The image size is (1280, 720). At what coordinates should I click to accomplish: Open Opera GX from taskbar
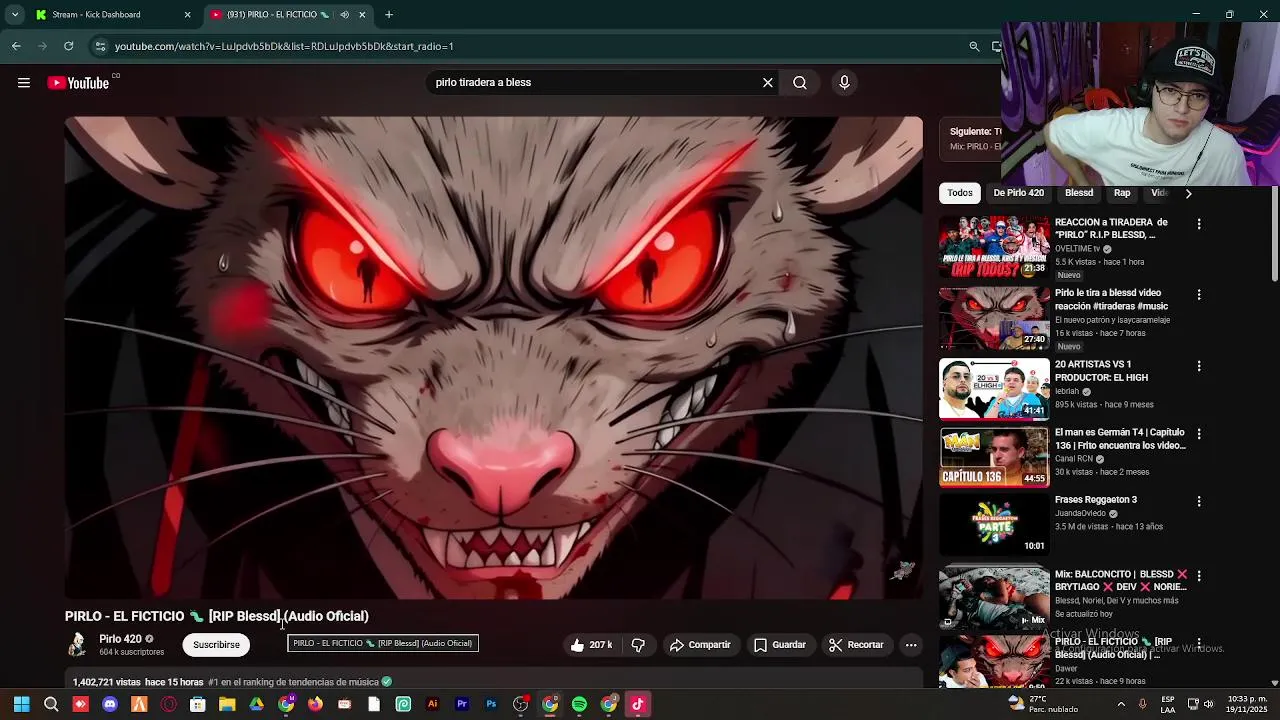tap(169, 704)
